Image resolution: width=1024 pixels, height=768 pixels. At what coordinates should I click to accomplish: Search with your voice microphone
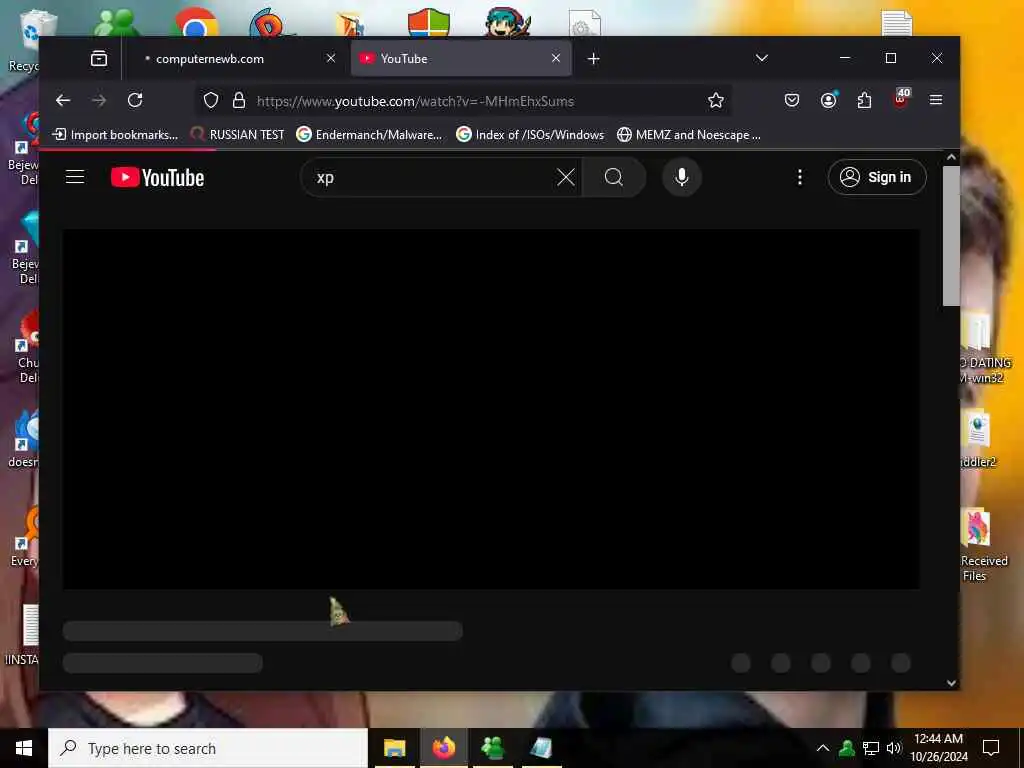point(682,177)
